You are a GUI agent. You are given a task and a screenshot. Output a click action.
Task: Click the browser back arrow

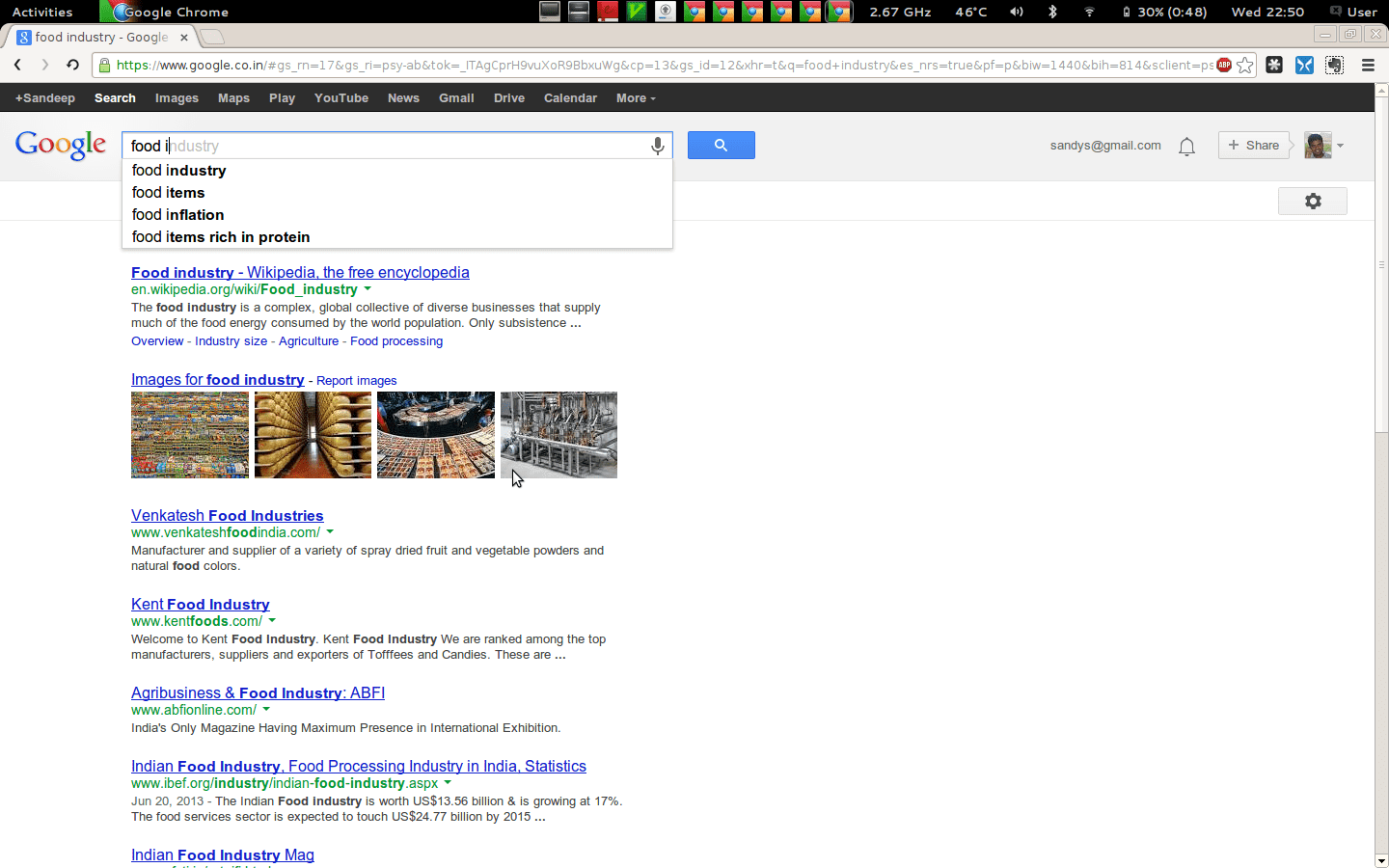coord(17,65)
